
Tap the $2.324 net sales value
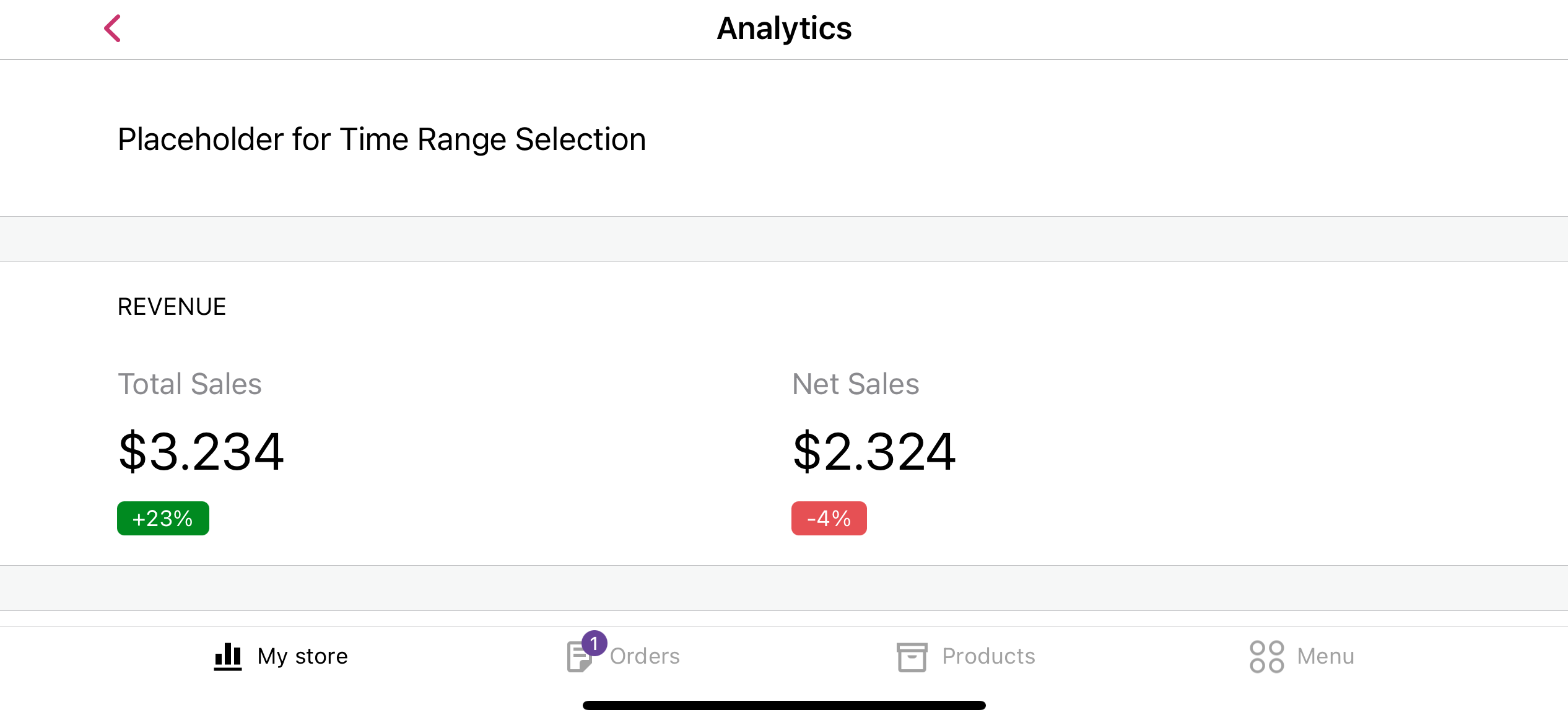coord(874,452)
